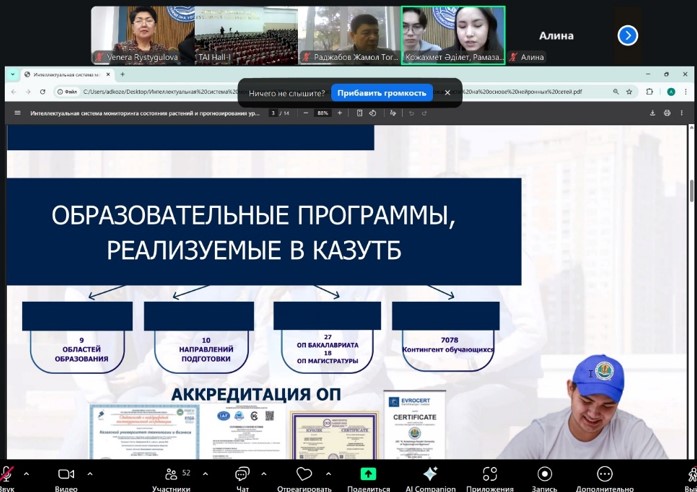
Task: Open the Приложения apps icon
Action: pos(490,474)
